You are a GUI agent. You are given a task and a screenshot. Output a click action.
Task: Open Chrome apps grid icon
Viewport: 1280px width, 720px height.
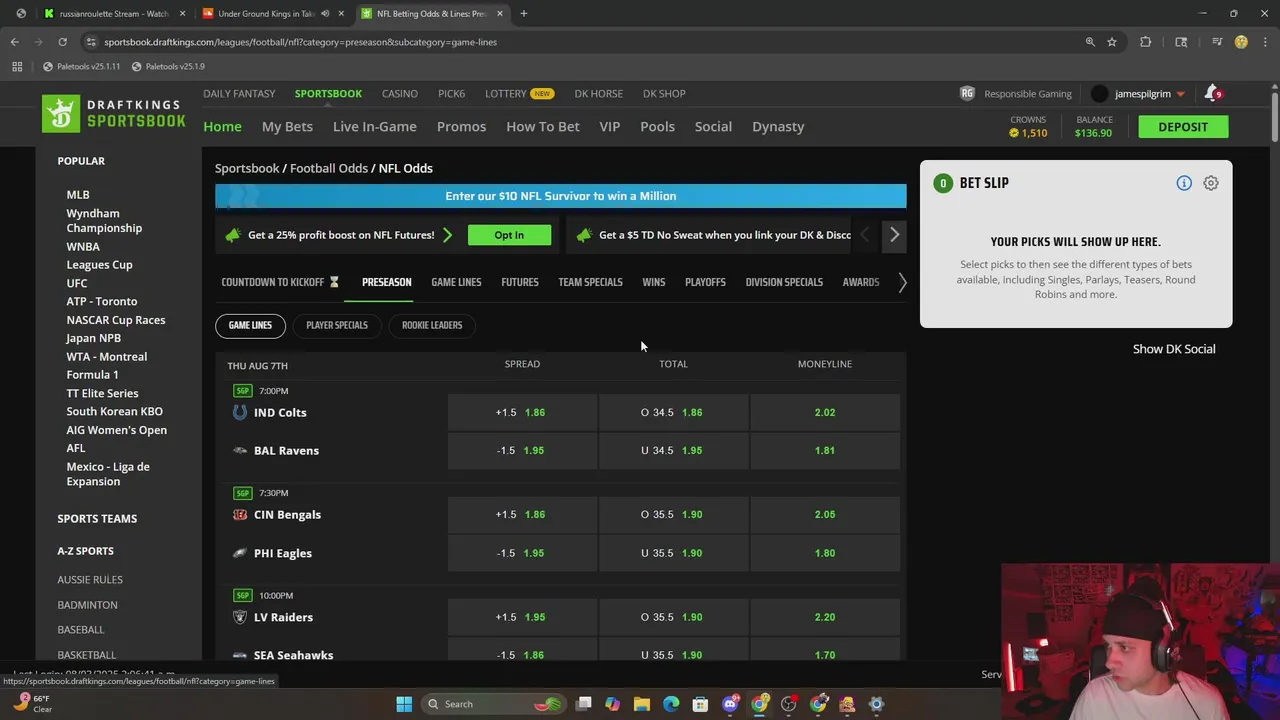(17, 66)
